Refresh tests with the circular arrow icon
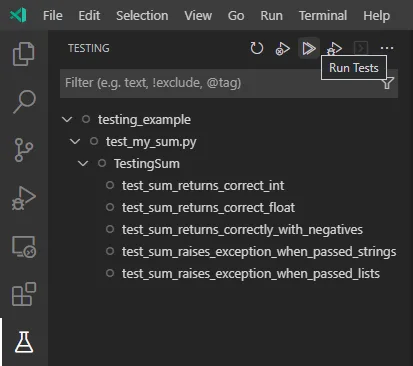 click(x=257, y=48)
